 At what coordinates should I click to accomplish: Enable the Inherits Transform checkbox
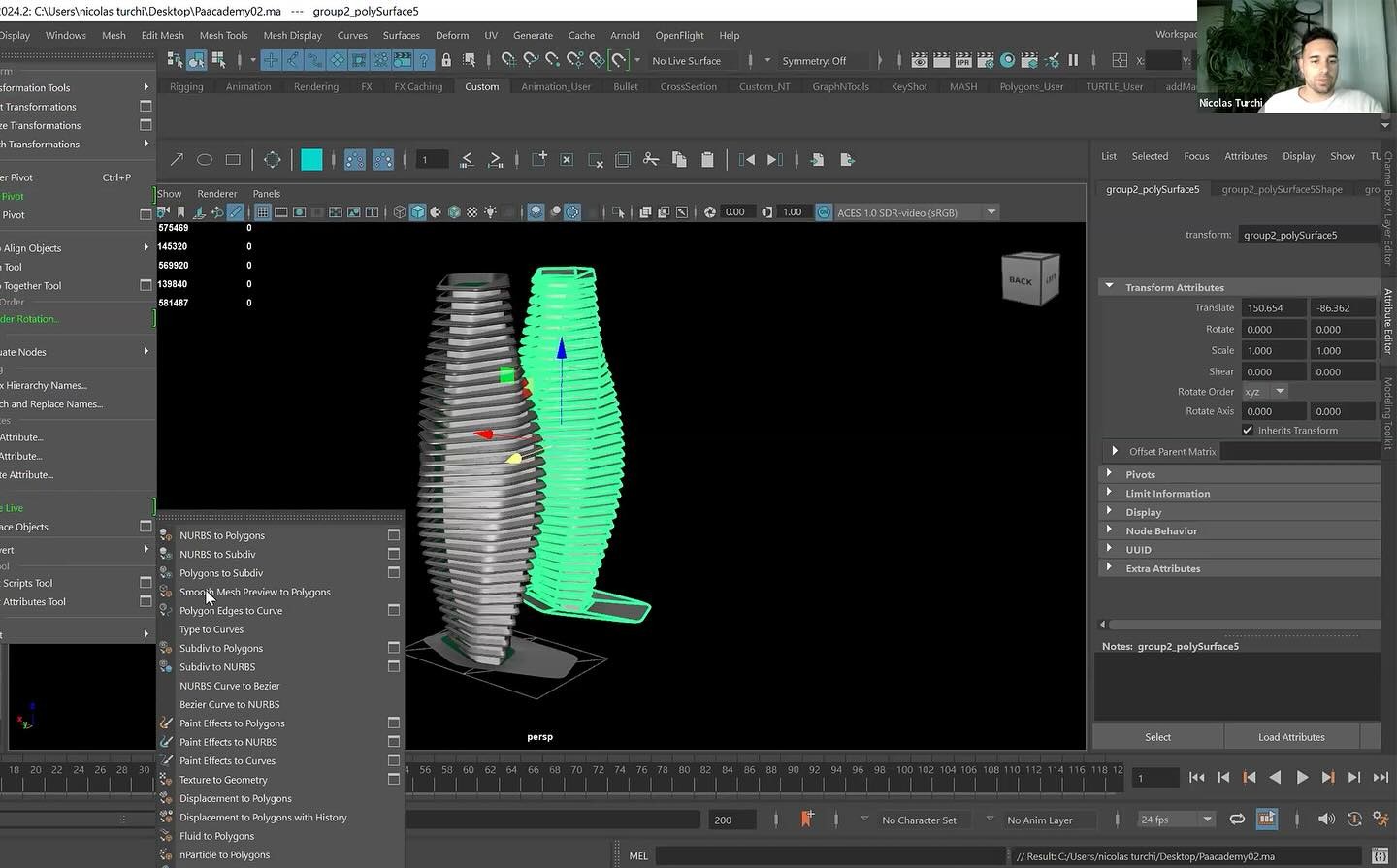(x=1248, y=430)
